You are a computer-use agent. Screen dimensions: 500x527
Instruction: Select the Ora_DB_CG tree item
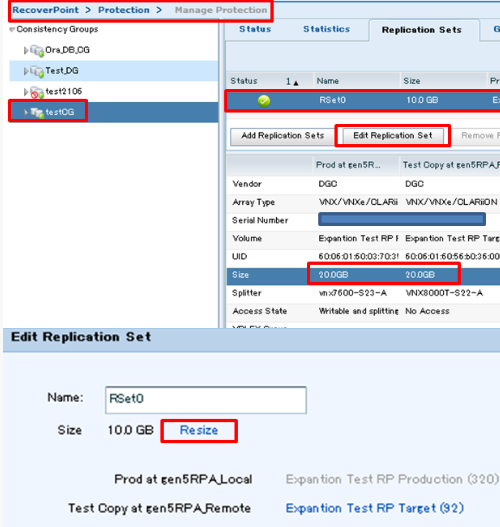[67, 50]
